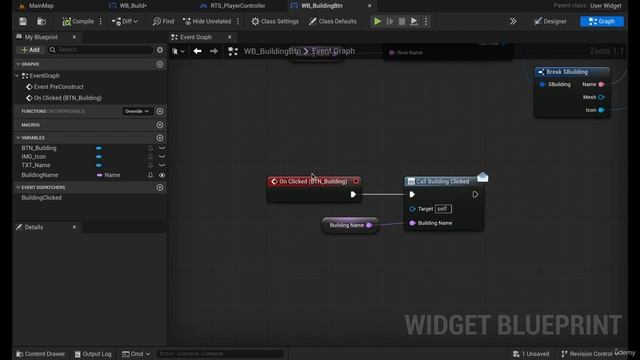The image size is (640, 360).
Task: Collapse the Event Dispatchers section
Action: (18, 187)
